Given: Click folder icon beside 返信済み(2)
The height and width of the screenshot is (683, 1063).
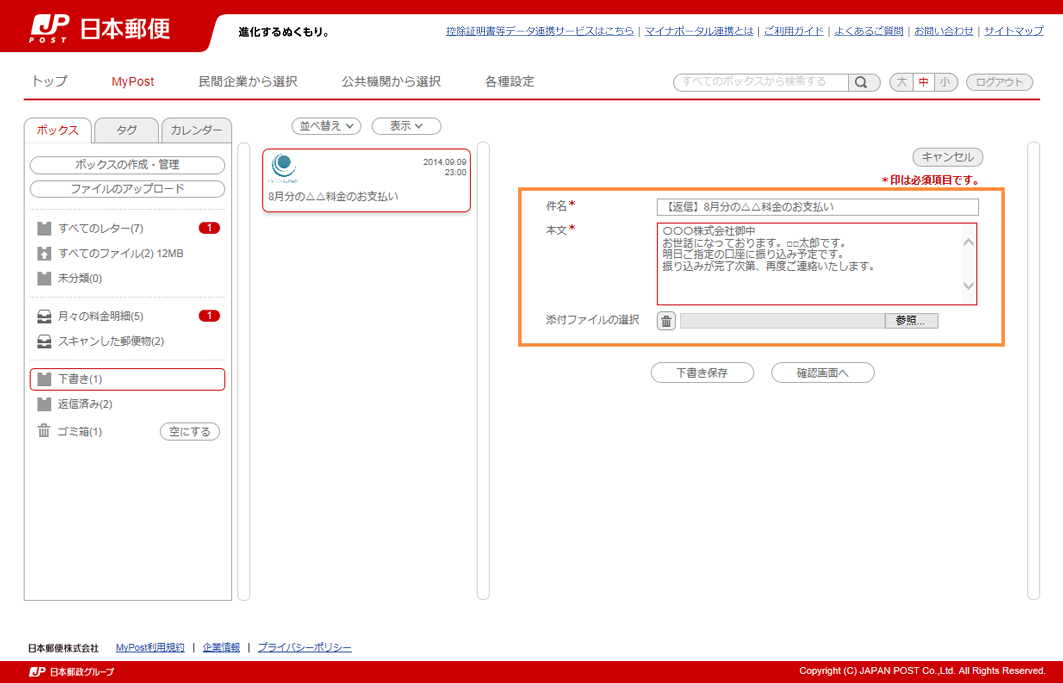Looking at the screenshot, I should 44,404.
